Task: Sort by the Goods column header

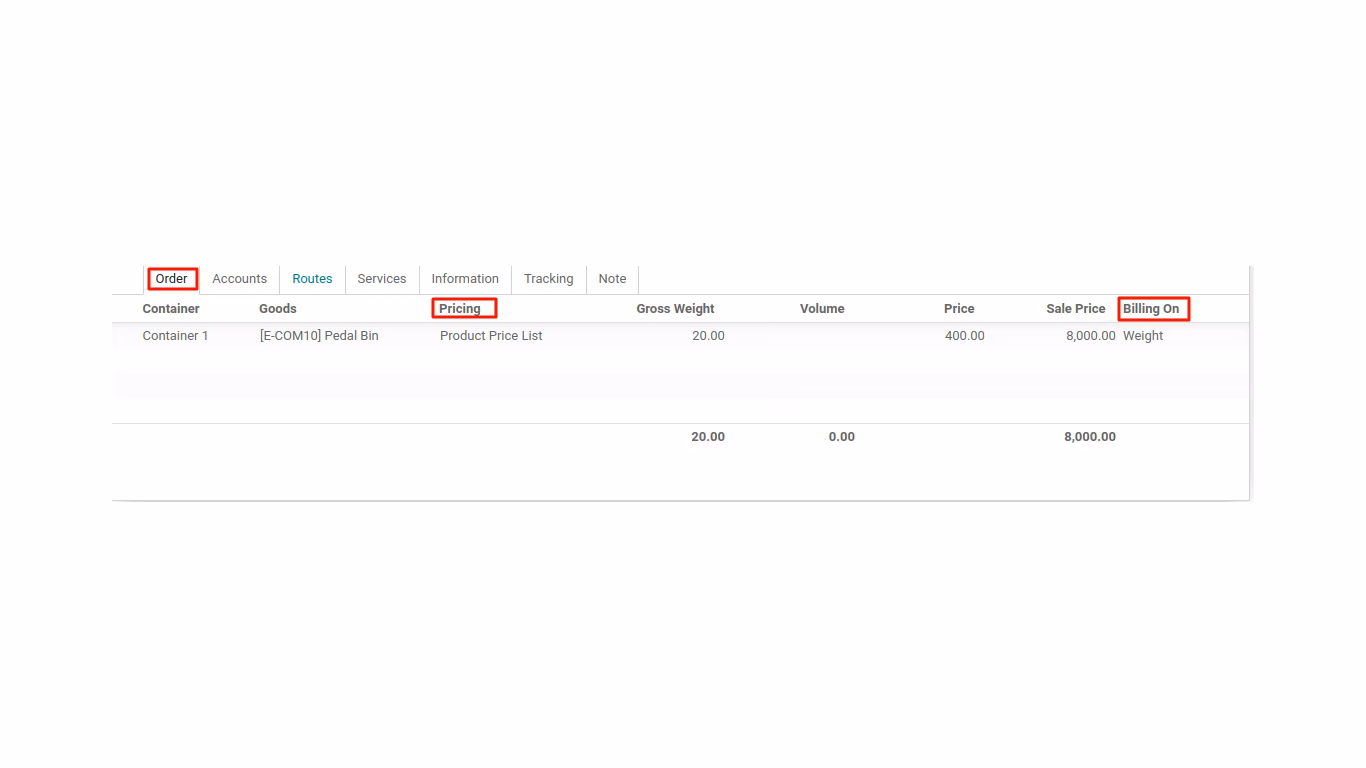Action: pyautogui.click(x=278, y=309)
